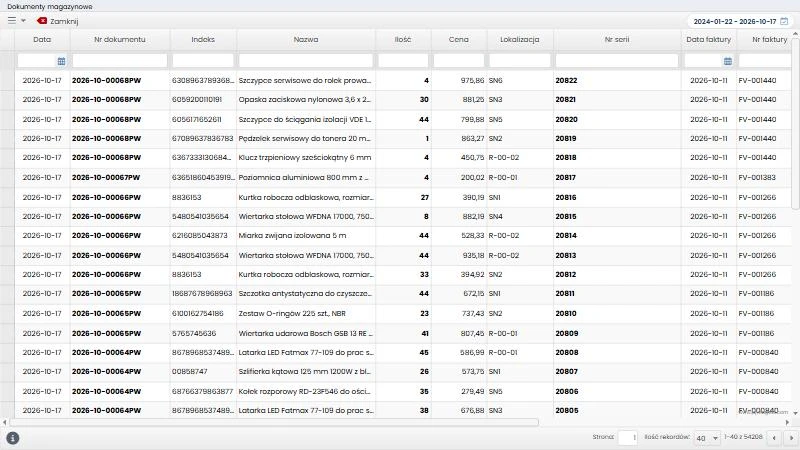Click the Nr faktury filter field
800x450 pixels.
(765, 61)
